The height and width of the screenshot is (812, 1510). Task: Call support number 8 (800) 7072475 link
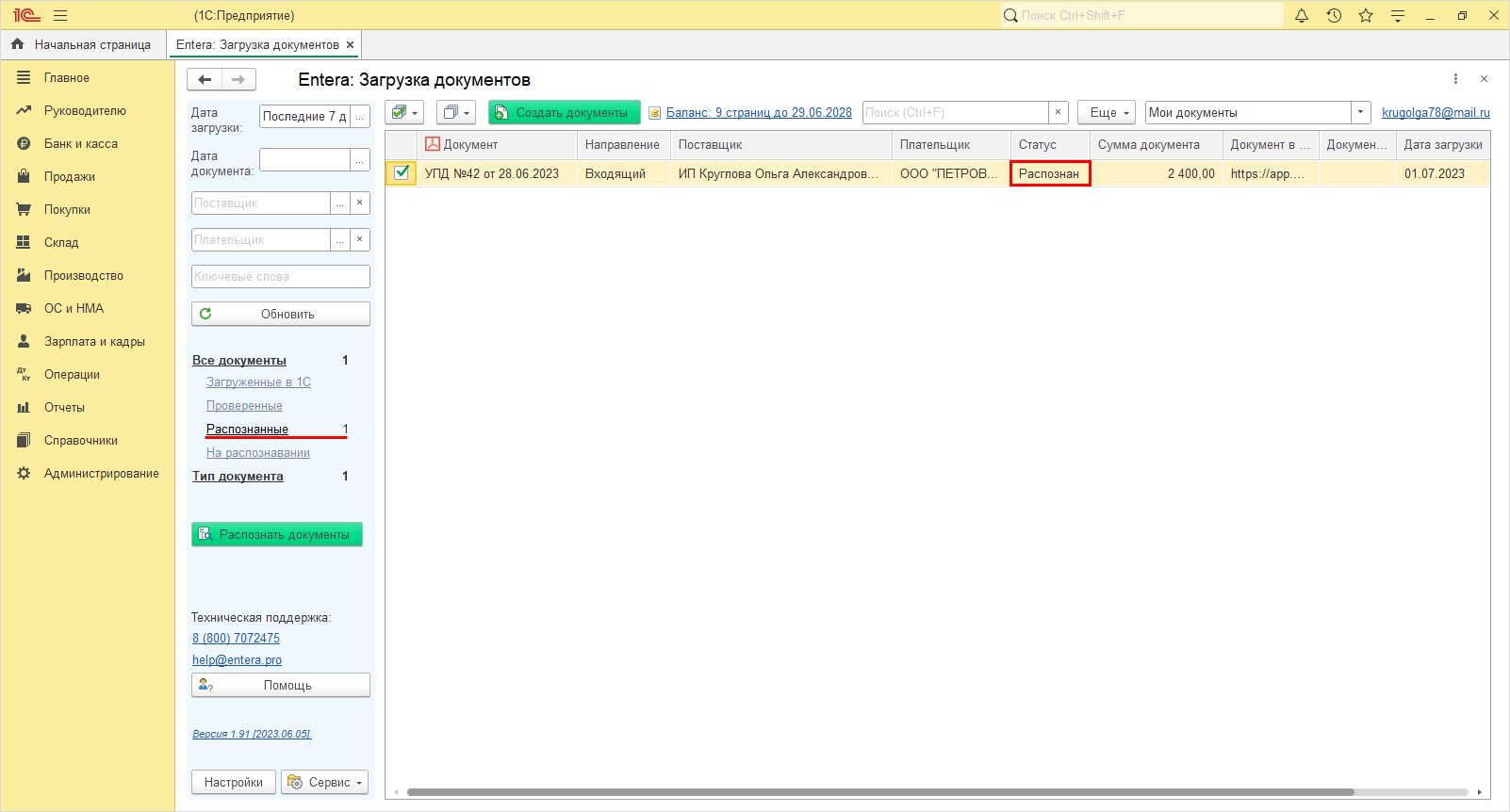tap(236, 639)
